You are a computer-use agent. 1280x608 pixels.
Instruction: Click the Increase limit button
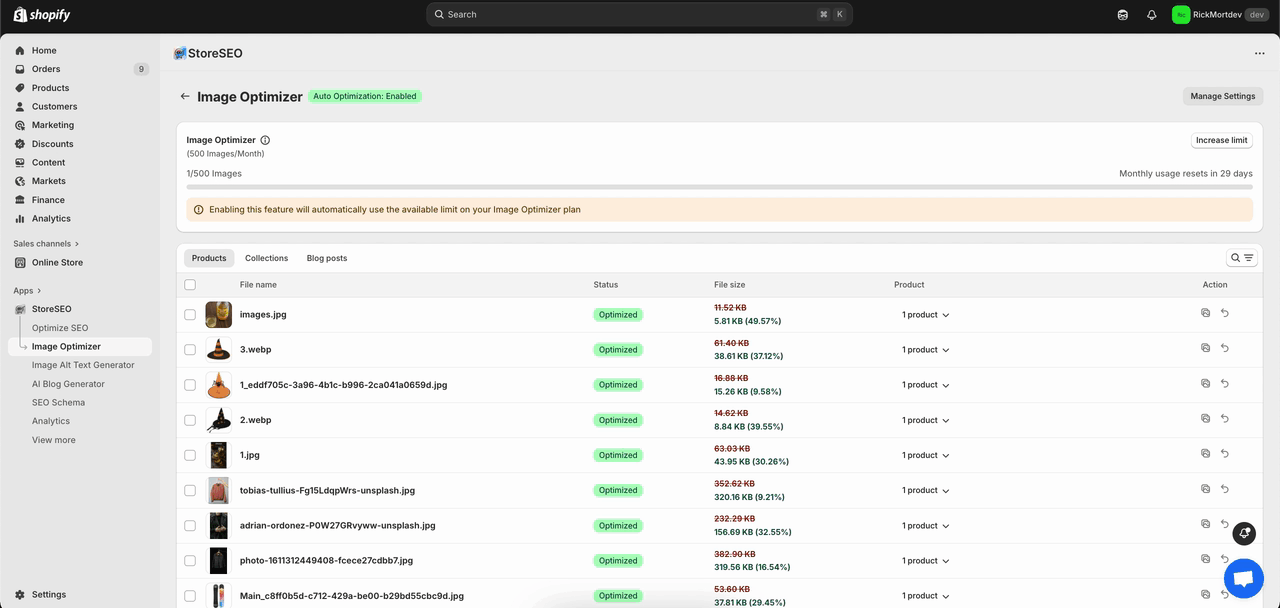pyautogui.click(x=1221, y=141)
